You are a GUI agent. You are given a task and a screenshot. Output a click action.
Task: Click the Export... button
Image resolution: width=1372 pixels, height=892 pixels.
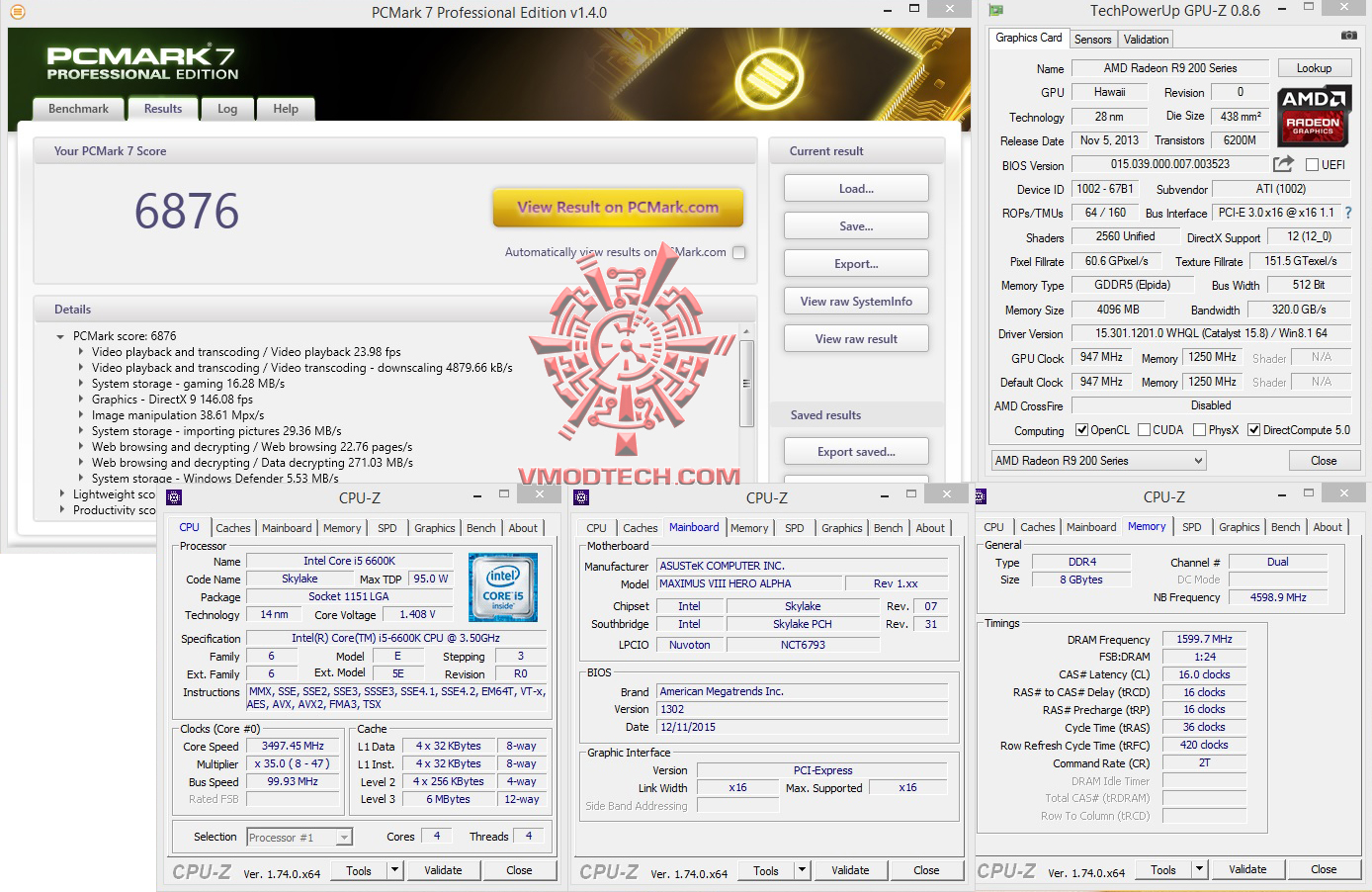point(856,264)
